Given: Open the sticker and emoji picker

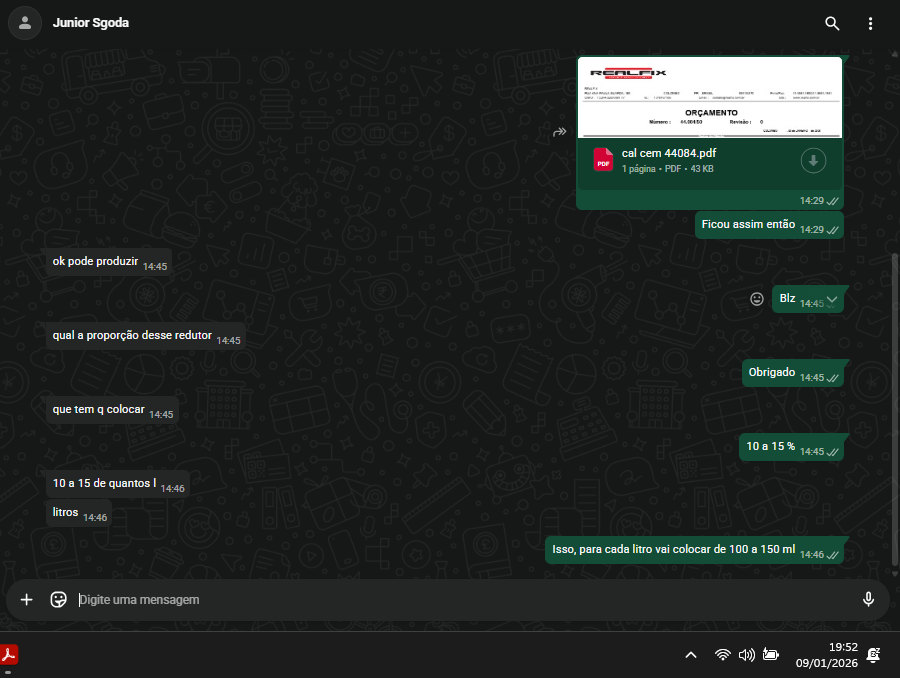Looking at the screenshot, I should [x=59, y=600].
